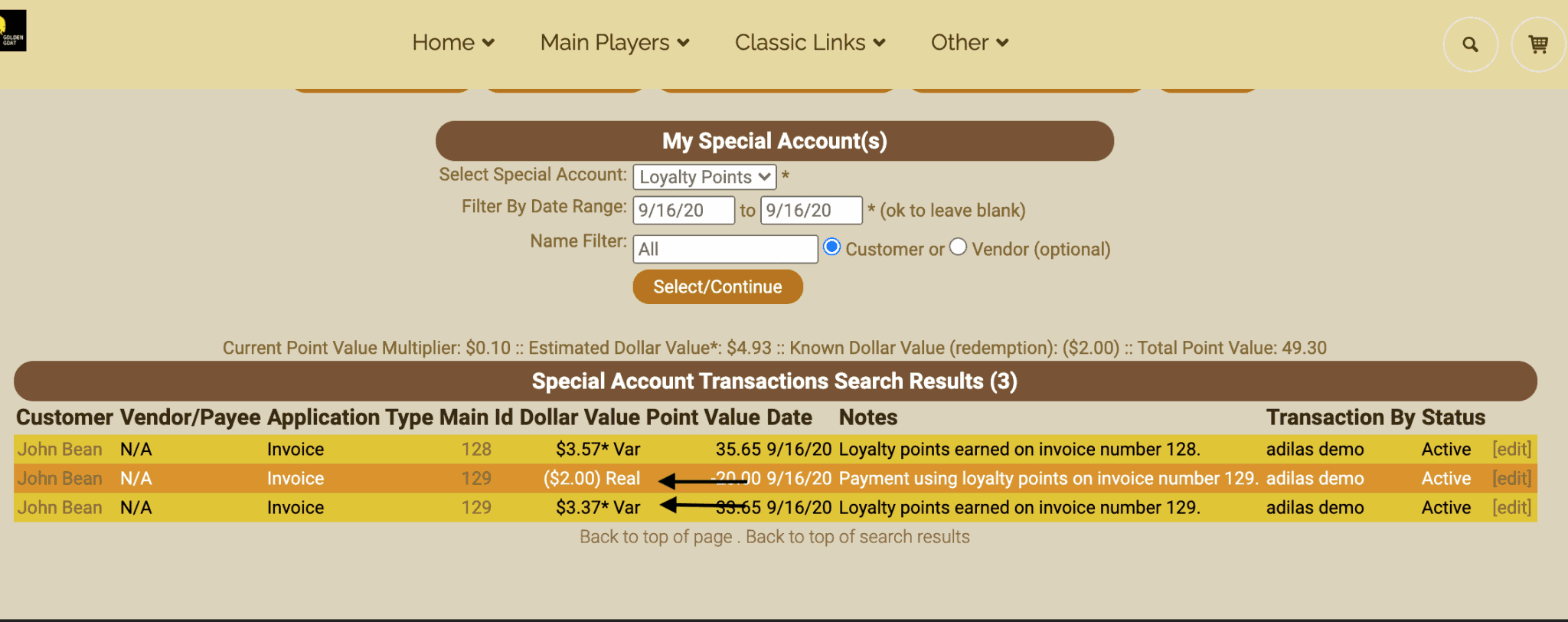Expand the Home menu
Image resolution: width=1568 pixels, height=622 pixels.
click(453, 43)
